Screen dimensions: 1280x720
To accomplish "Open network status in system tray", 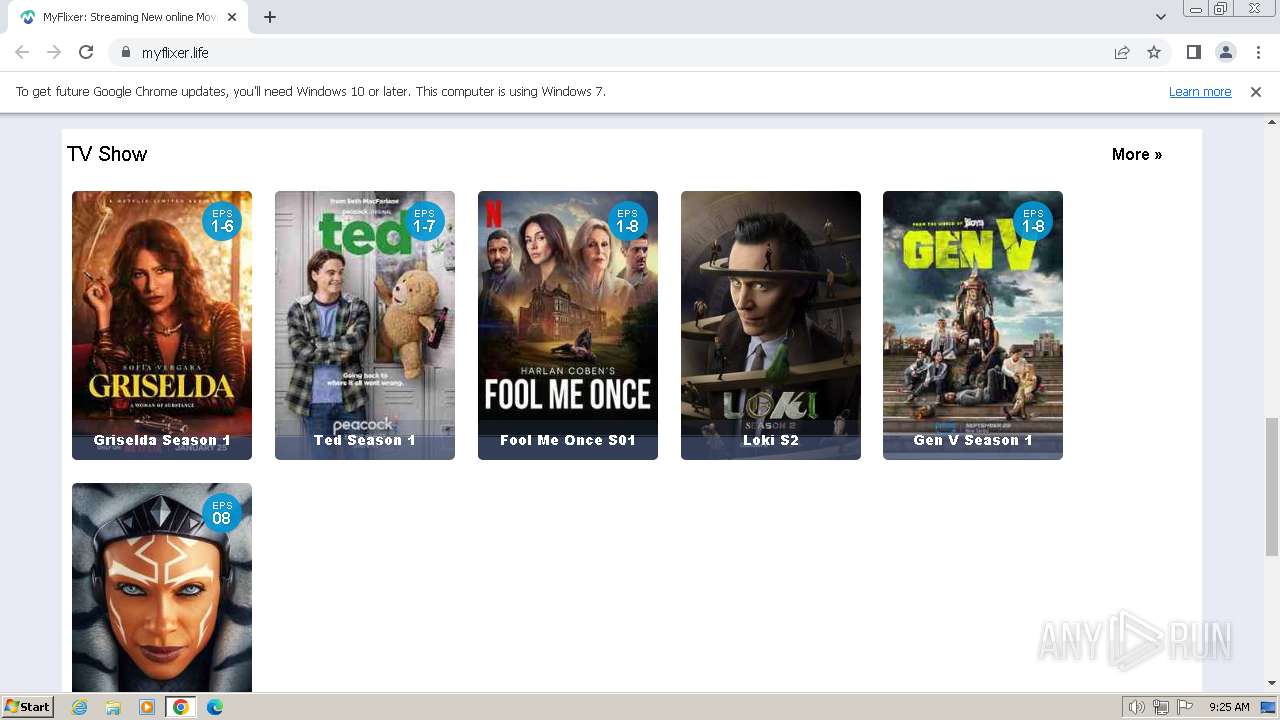I will click(x=1161, y=707).
